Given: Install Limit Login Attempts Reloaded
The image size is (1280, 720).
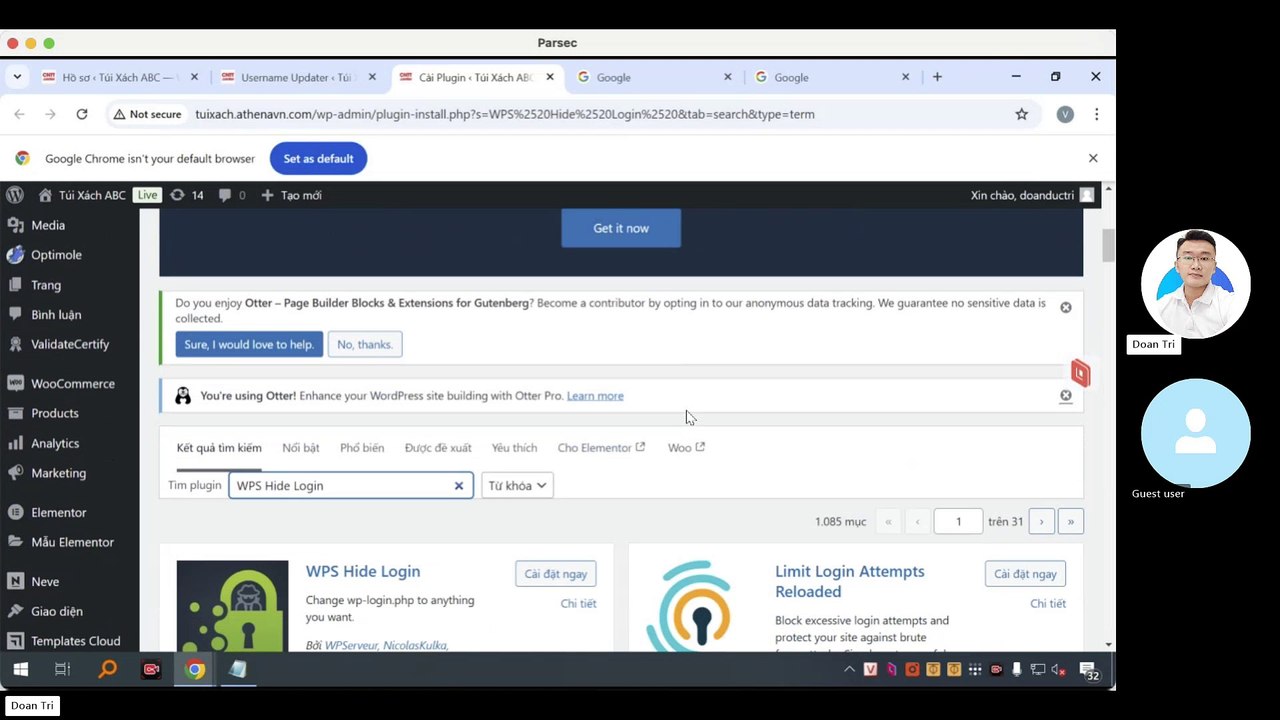Looking at the screenshot, I should (1025, 574).
